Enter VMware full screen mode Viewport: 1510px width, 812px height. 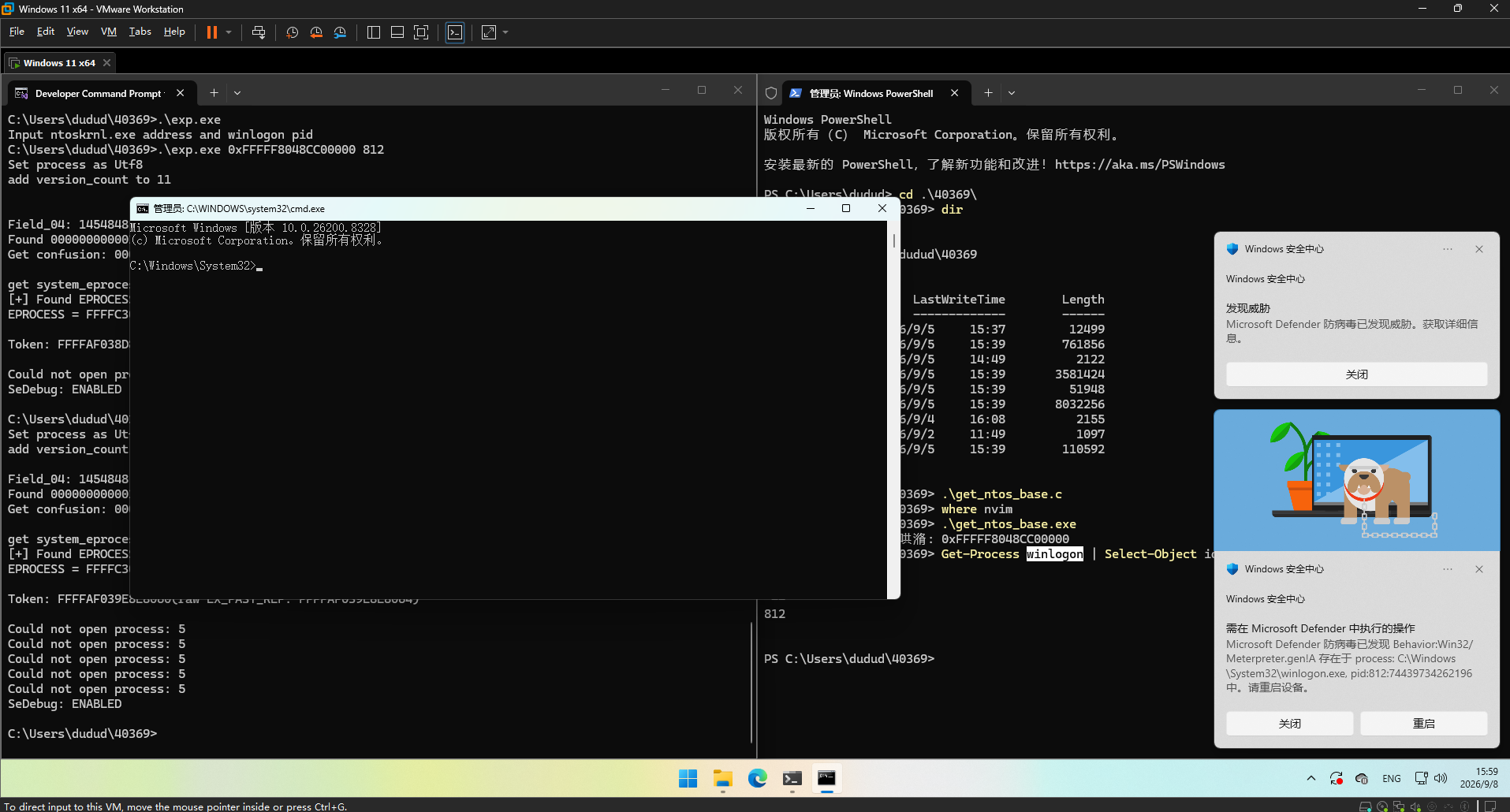pos(421,32)
